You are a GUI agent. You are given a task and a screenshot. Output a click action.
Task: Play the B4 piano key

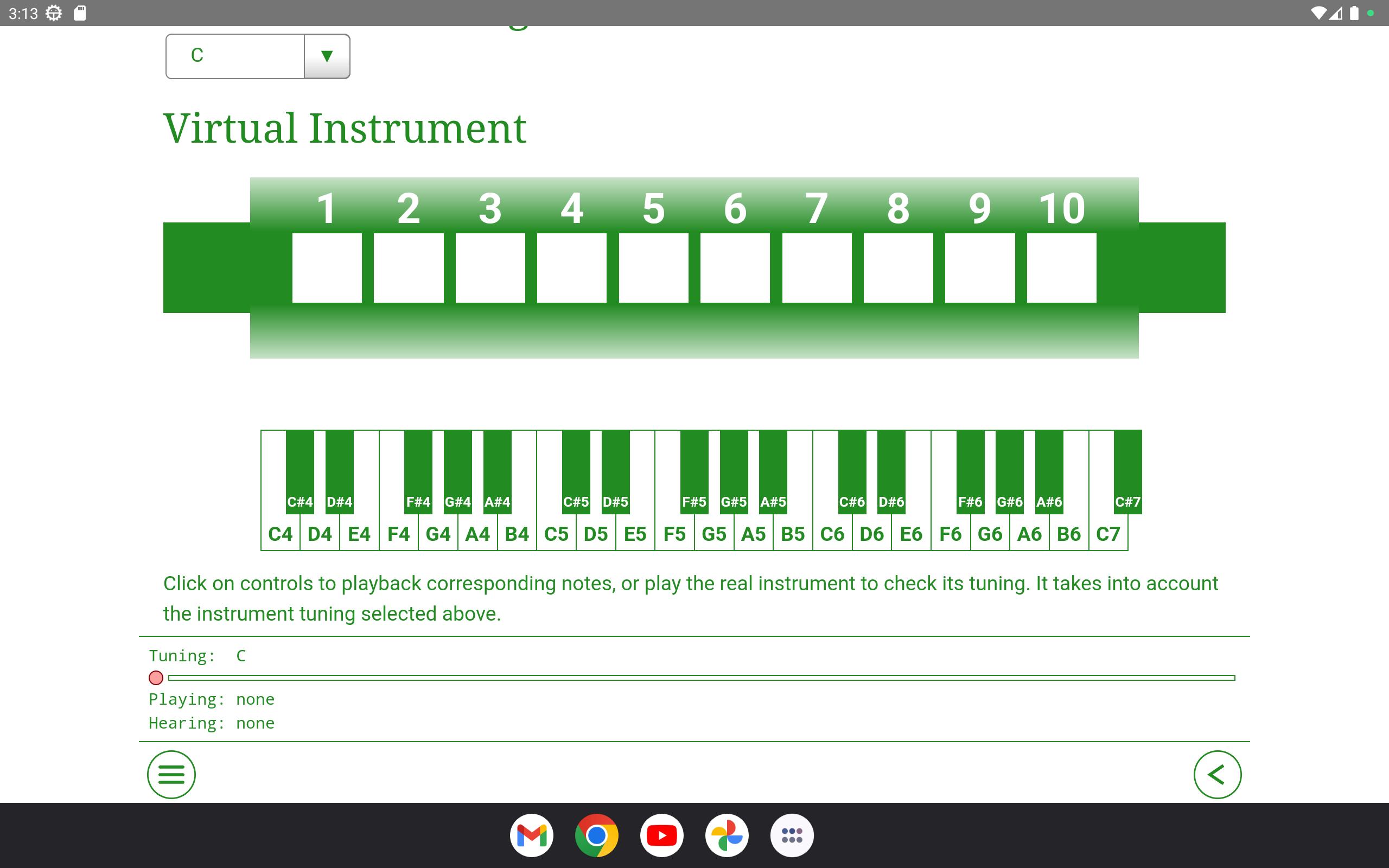[x=517, y=534]
